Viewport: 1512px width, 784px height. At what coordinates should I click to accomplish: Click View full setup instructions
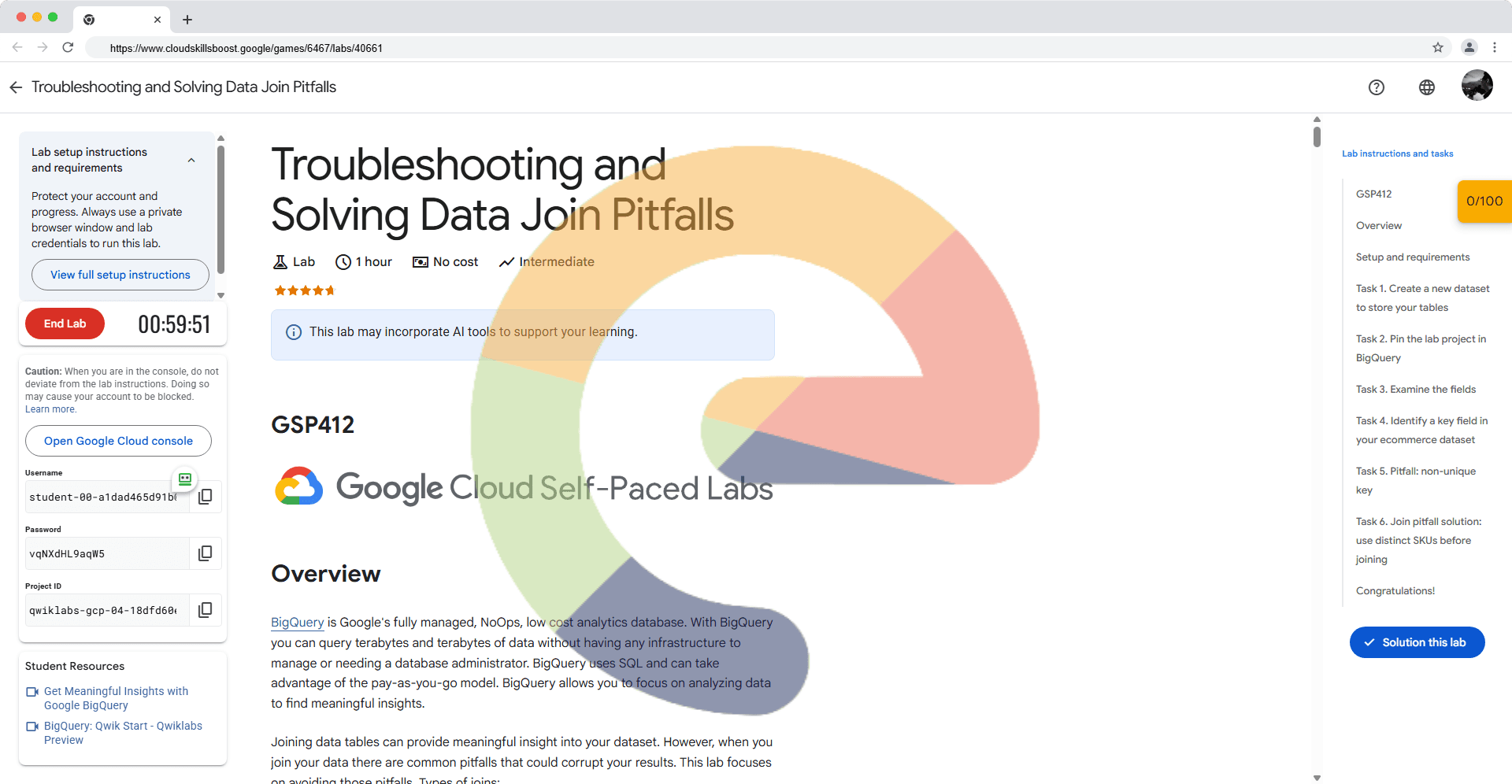pos(120,275)
